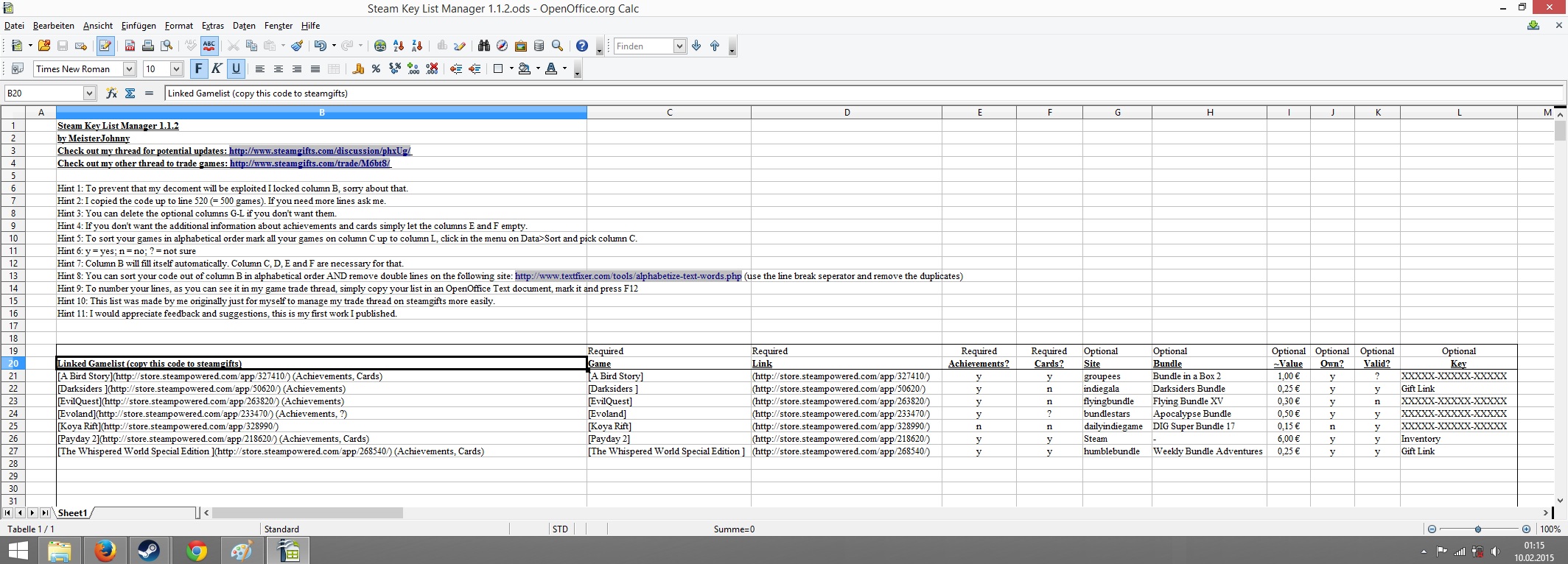Click the equals Function button
The width and height of the screenshot is (1568, 564).
click(149, 93)
